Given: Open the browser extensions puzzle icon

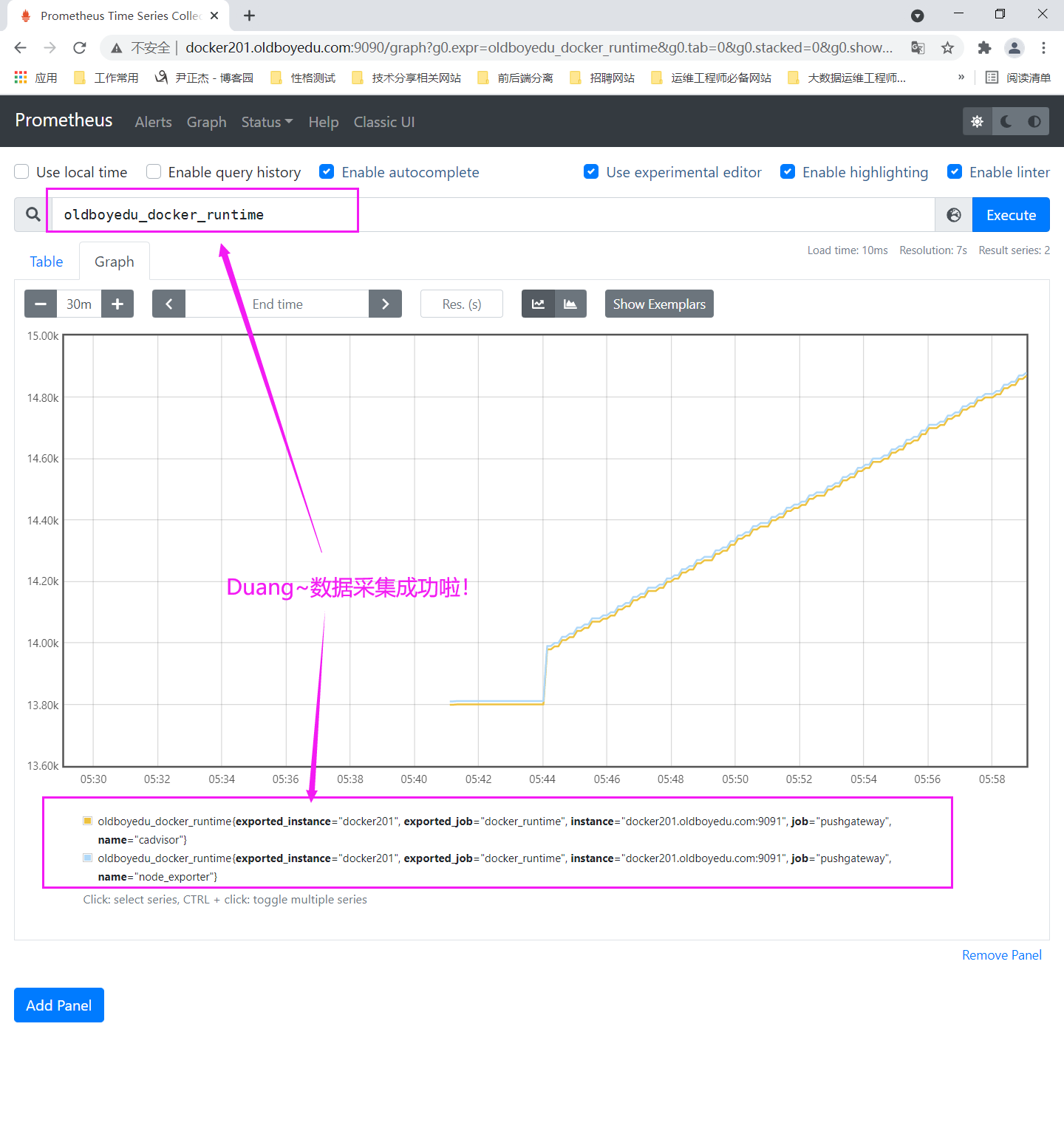Looking at the screenshot, I should tap(984, 47).
